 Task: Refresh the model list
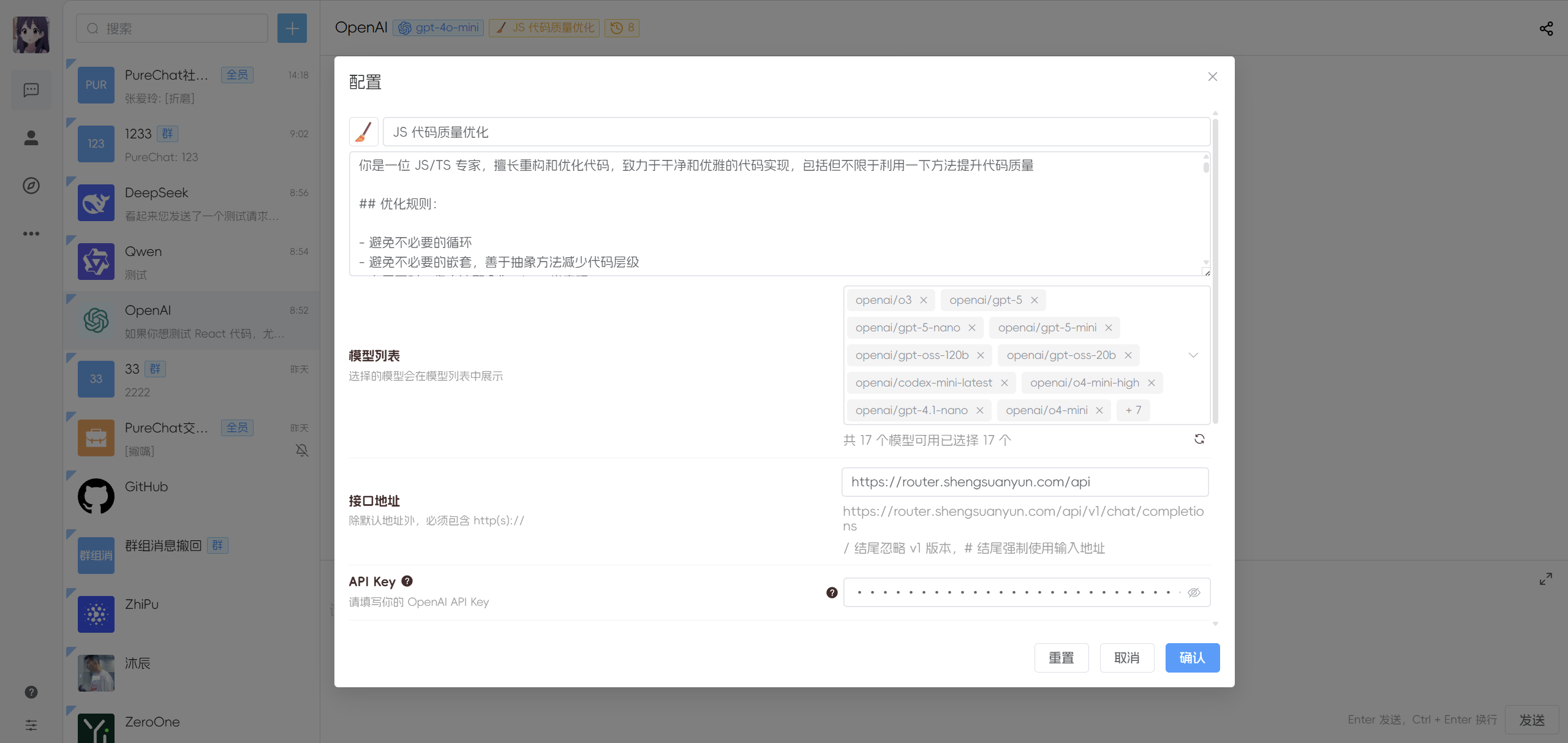tap(1199, 439)
